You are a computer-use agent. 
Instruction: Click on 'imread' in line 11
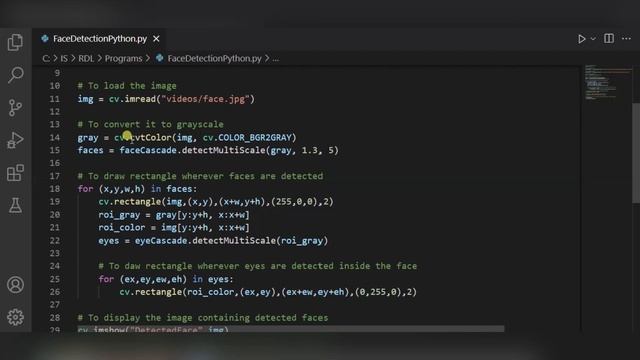140,99
